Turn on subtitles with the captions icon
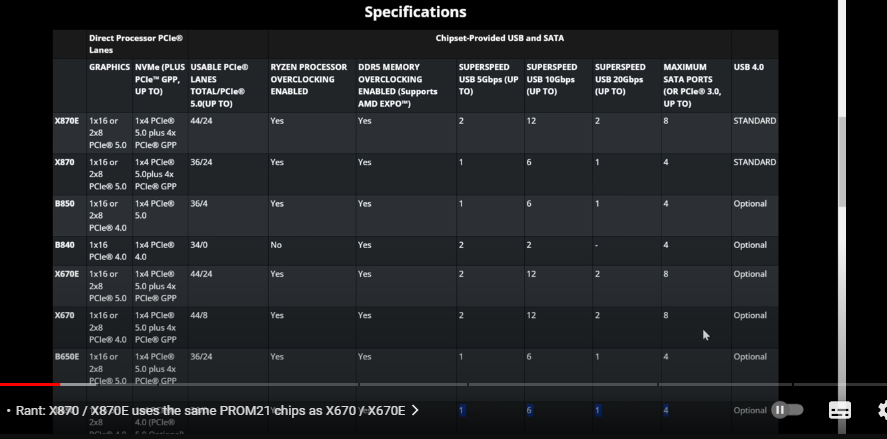Image resolution: width=887 pixels, height=439 pixels. pos(840,410)
